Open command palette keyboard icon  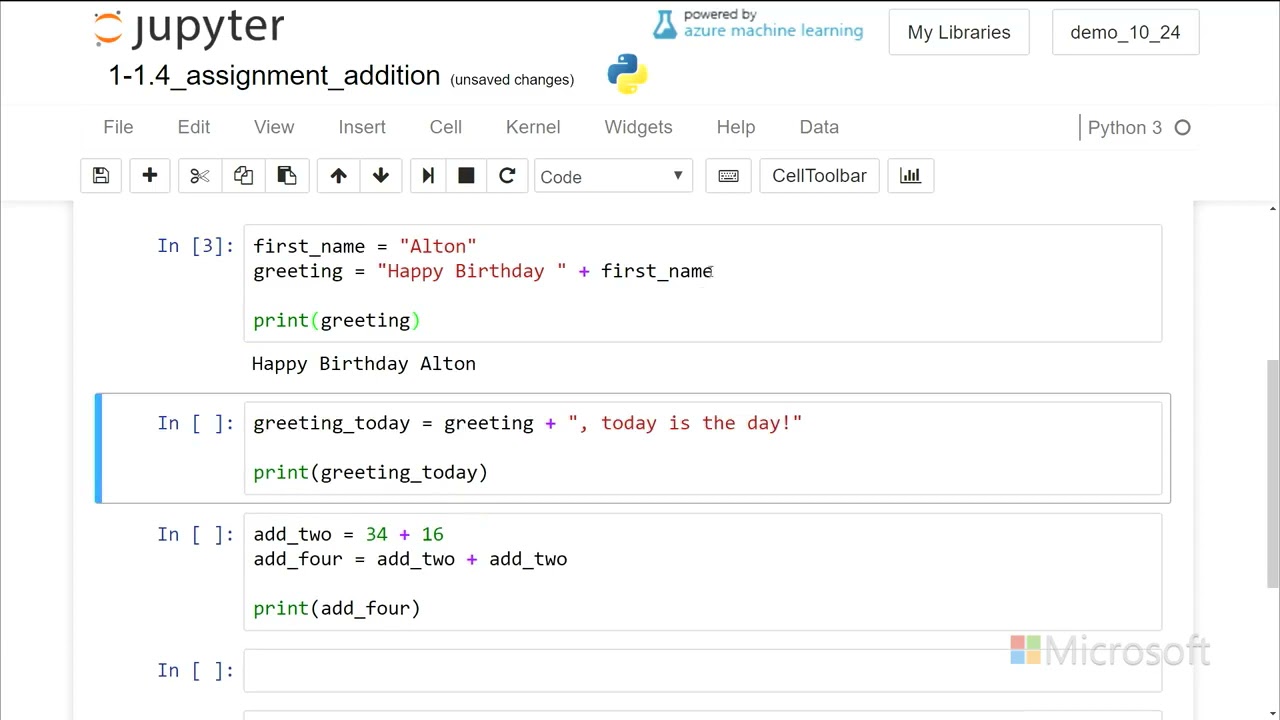729,176
